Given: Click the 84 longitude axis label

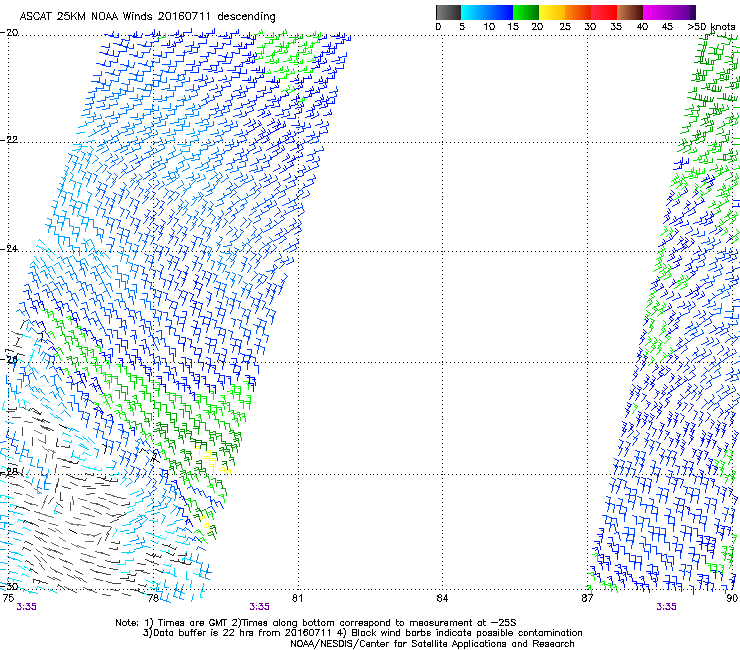Looking at the screenshot, I should (442, 598).
